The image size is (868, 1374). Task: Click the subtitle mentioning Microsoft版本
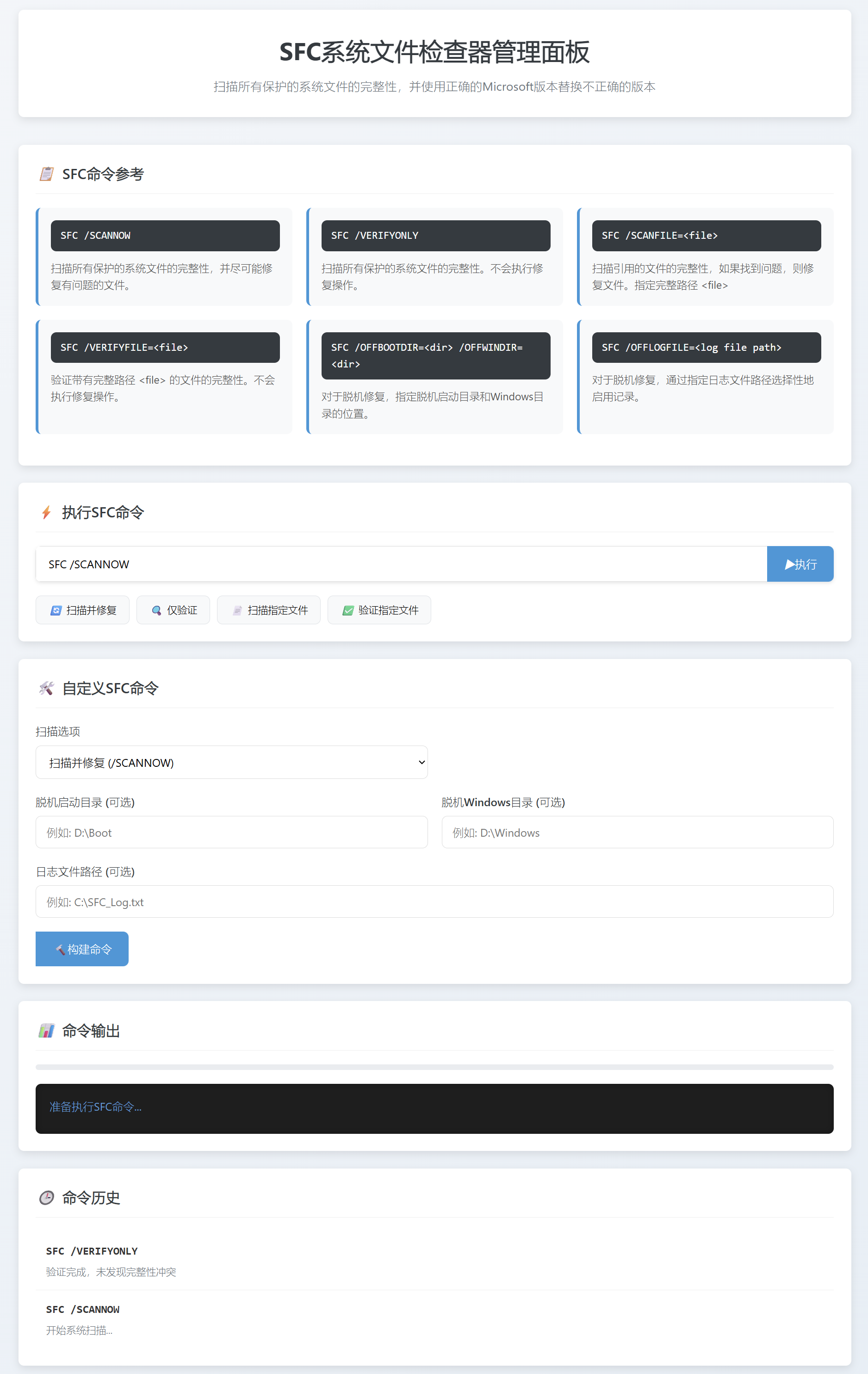[434, 87]
